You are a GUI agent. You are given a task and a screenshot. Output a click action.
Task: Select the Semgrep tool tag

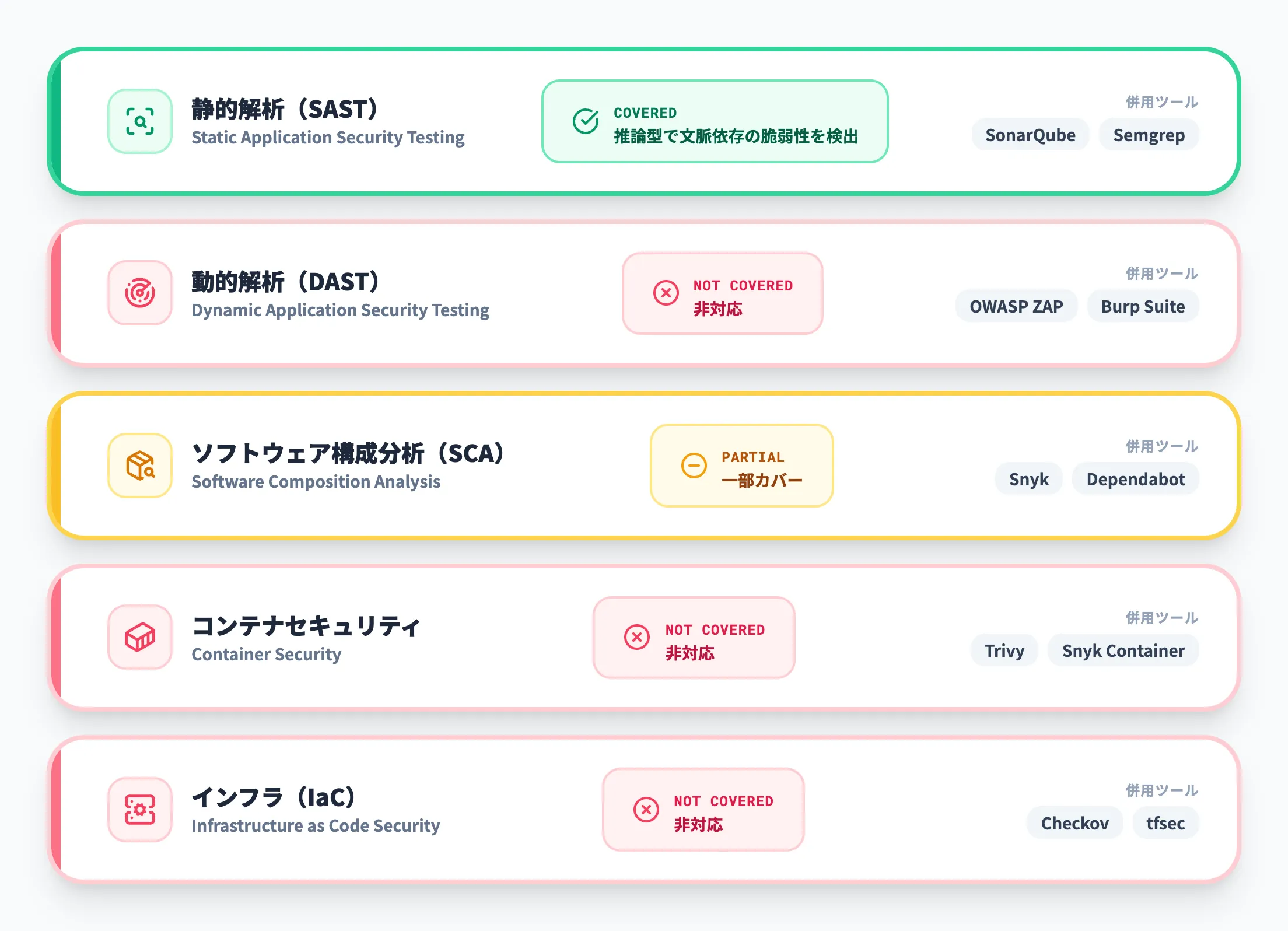pos(1149,135)
